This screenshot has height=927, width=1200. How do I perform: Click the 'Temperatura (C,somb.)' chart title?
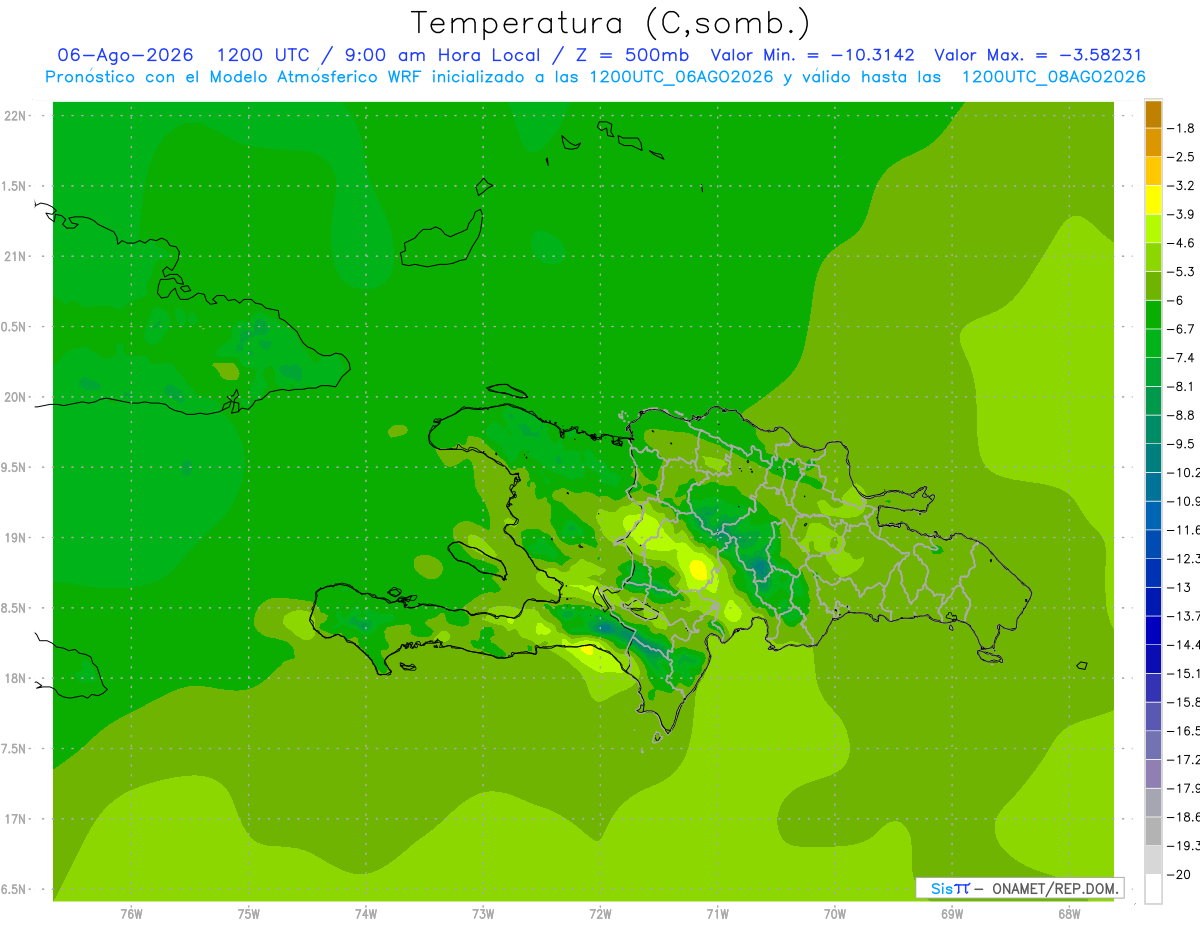[x=611, y=23]
